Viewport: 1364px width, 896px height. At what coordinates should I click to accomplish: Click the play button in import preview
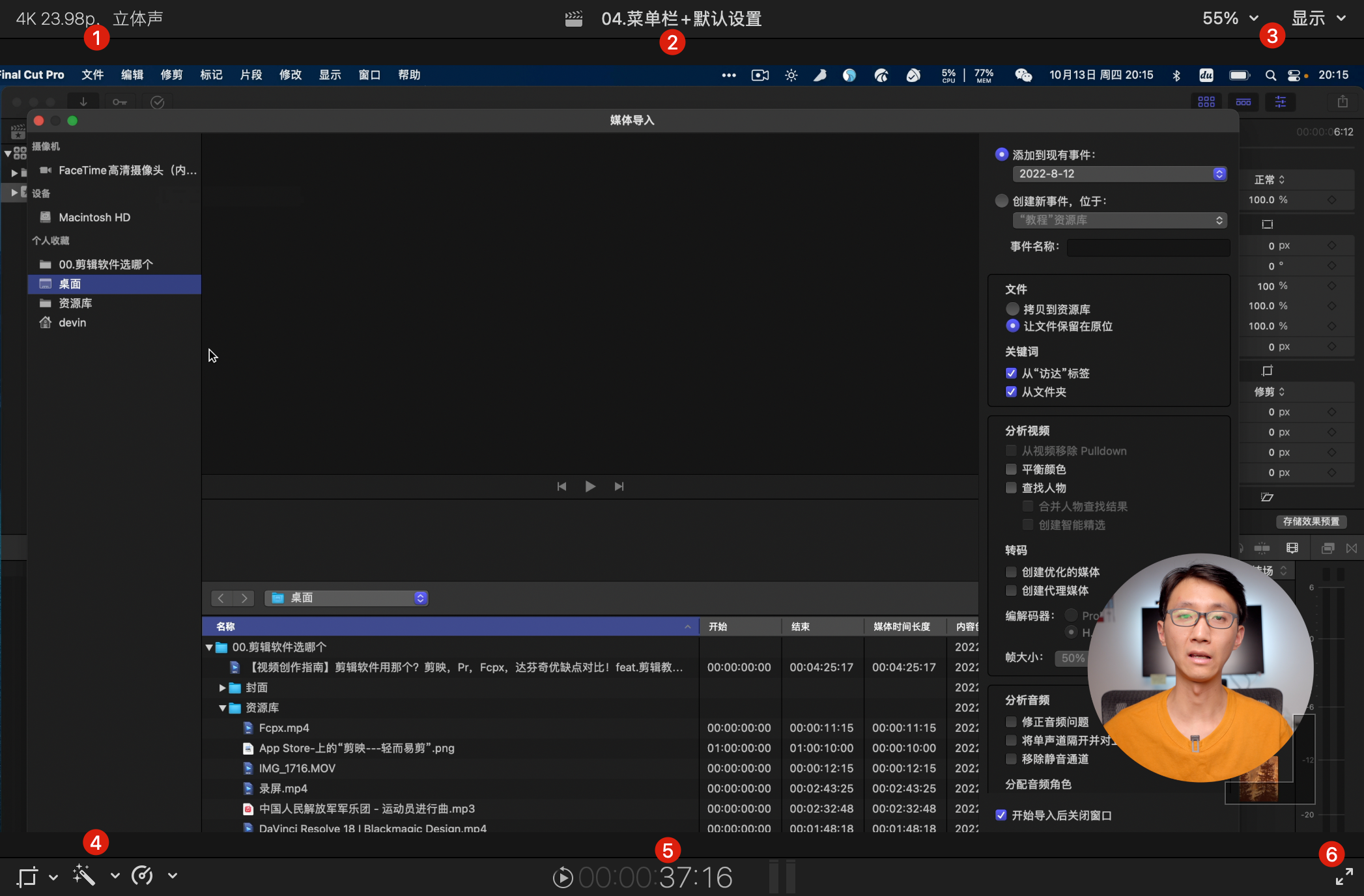point(590,486)
